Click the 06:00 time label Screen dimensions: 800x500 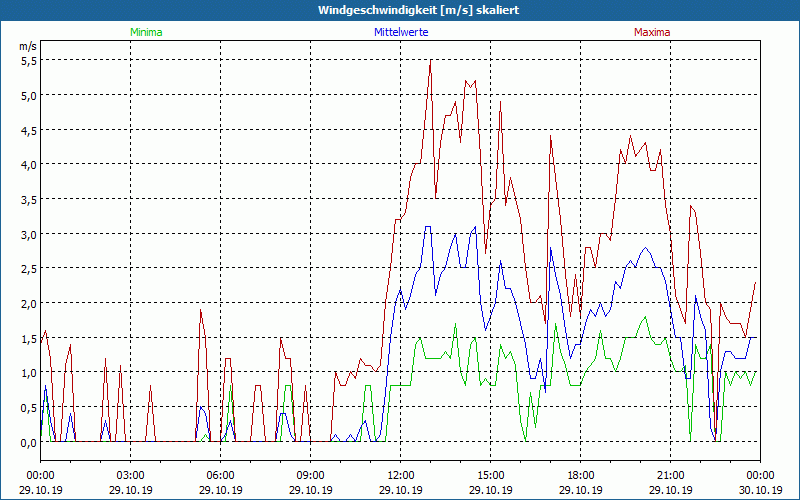(220, 476)
